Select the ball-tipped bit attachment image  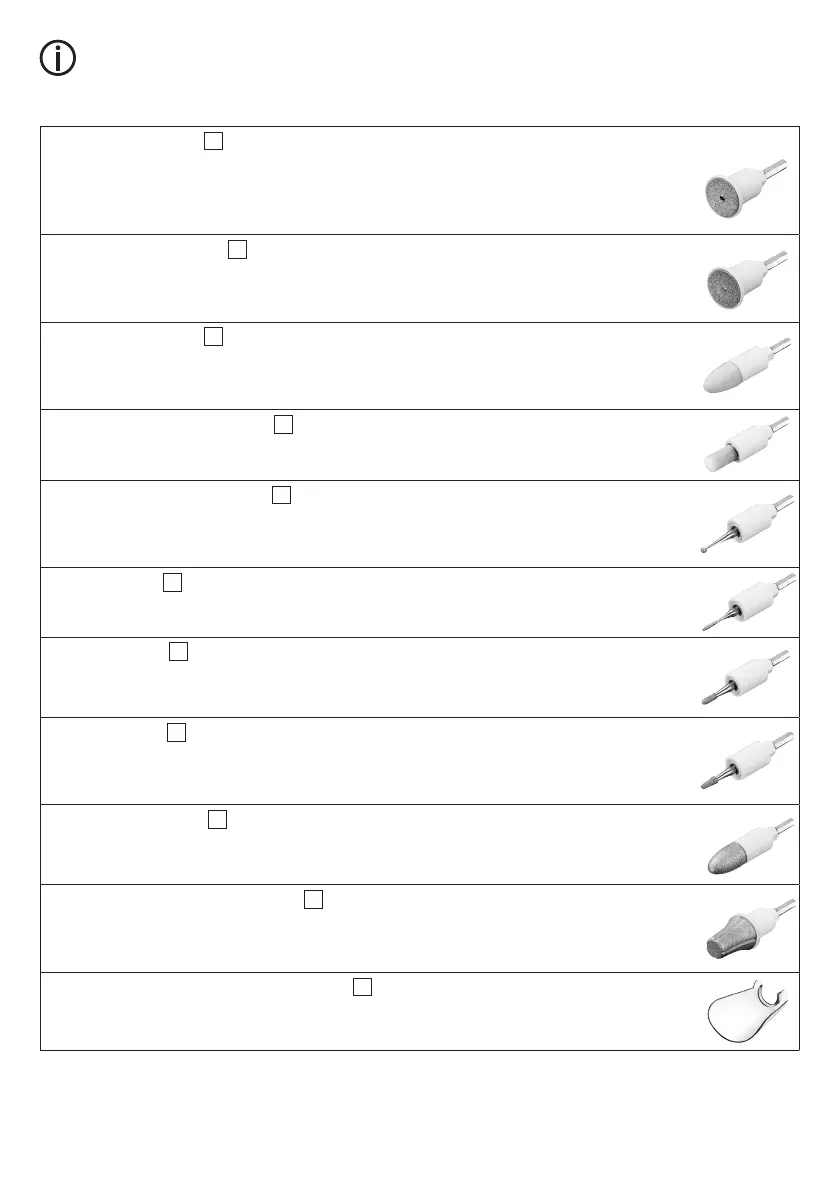pyautogui.click(x=745, y=525)
